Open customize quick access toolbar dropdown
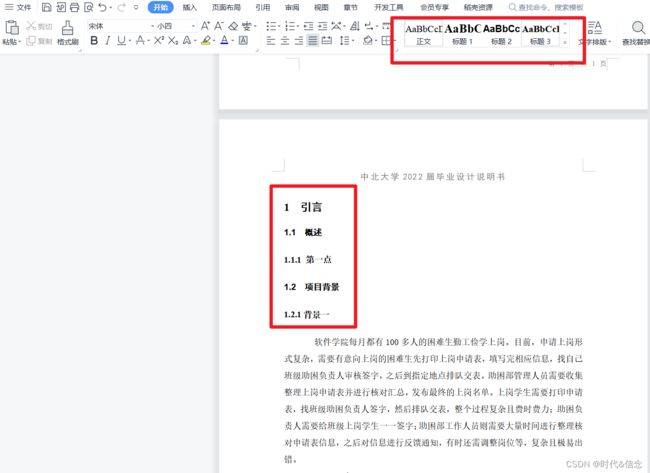Viewport: 650px width, 473px height. 136,7
